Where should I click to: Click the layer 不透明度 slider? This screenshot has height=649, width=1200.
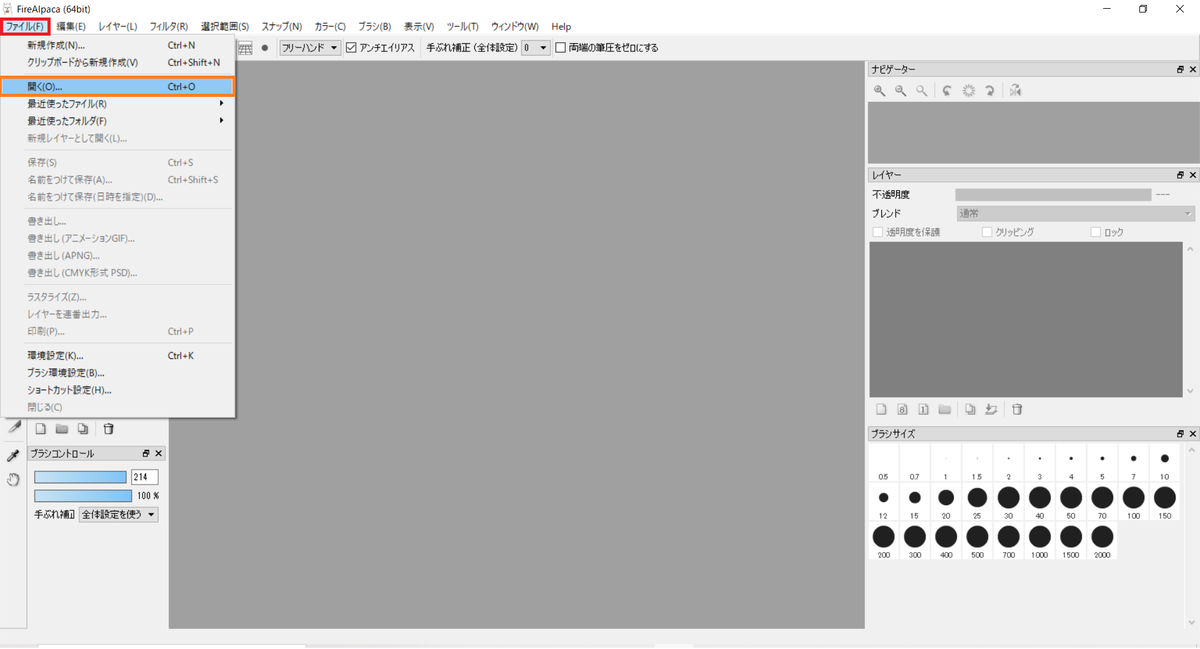1053,194
